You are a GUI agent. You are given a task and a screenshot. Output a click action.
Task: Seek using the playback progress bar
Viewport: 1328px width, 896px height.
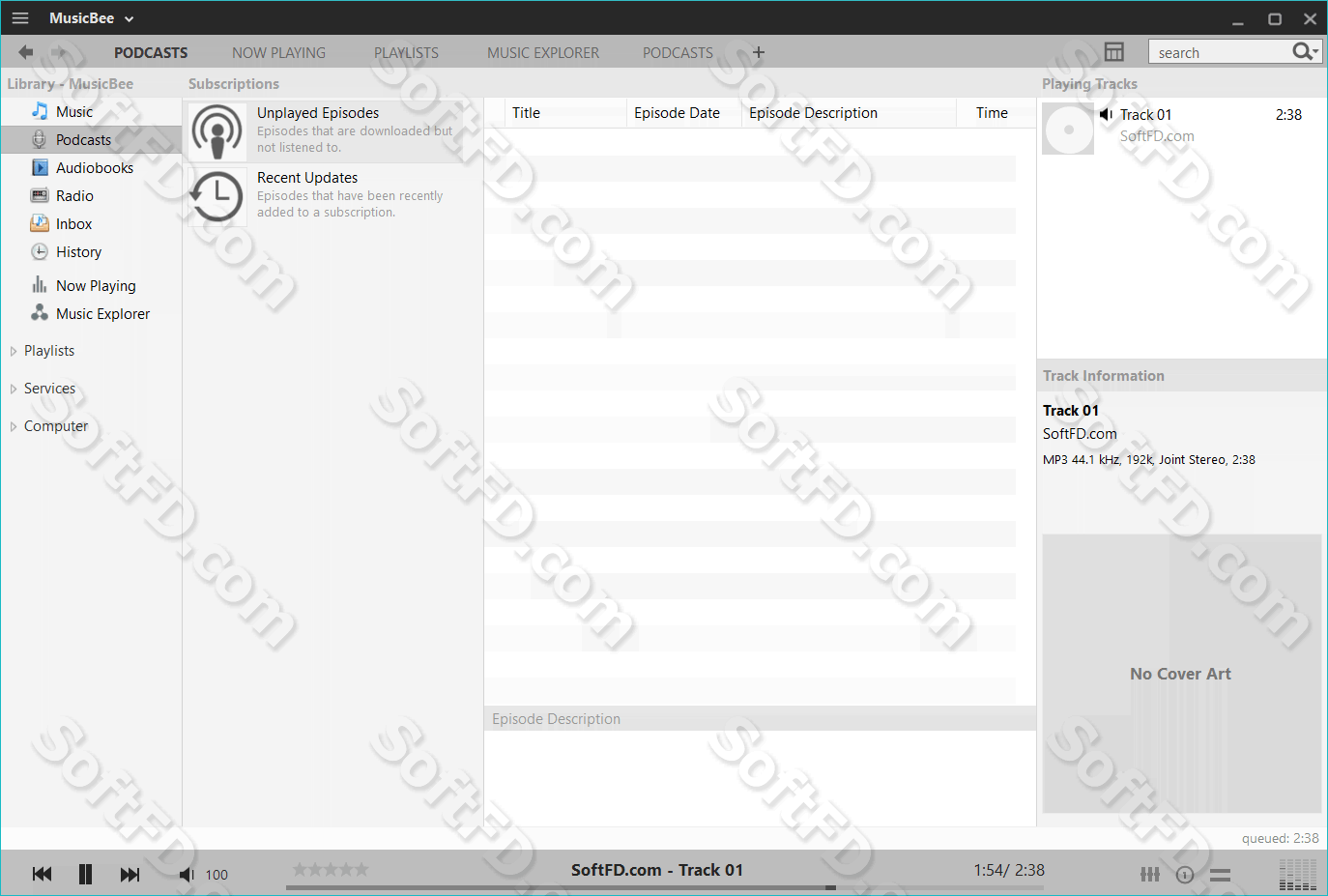665,887
